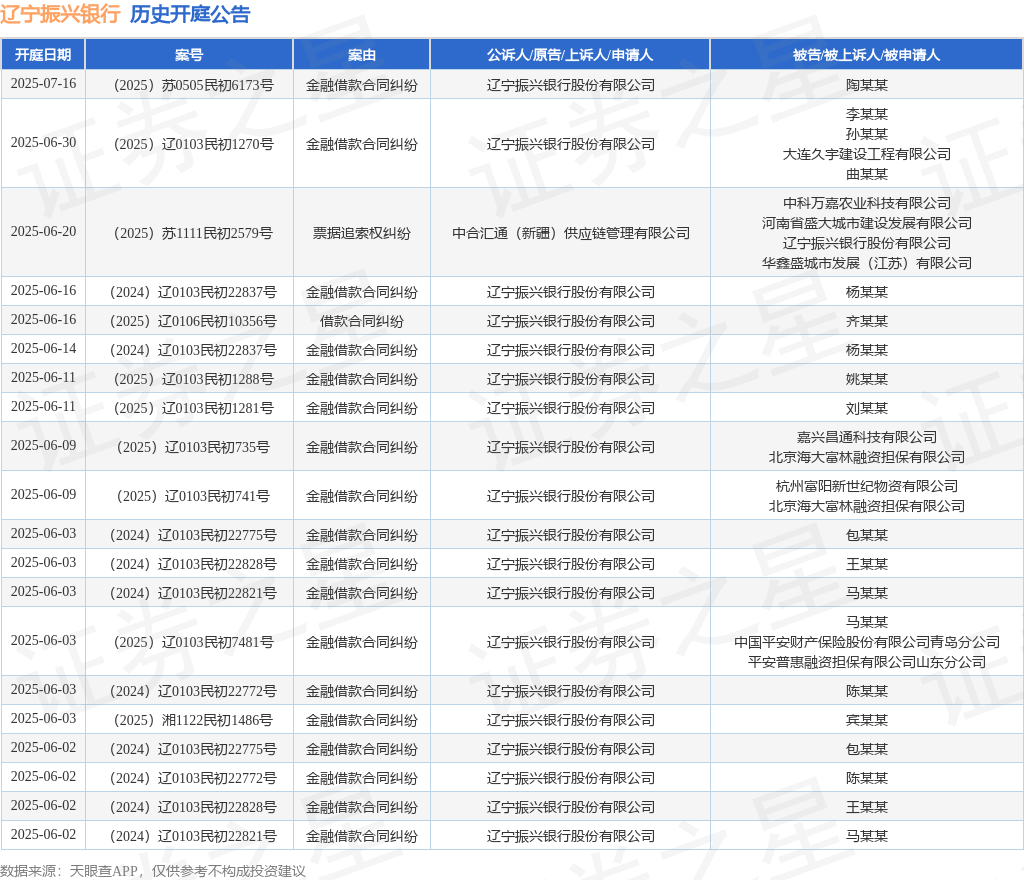The image size is (1024, 880).
Task: Click the 金融借款合同纠纷 cell in 姚某某's row
Action: (362, 379)
